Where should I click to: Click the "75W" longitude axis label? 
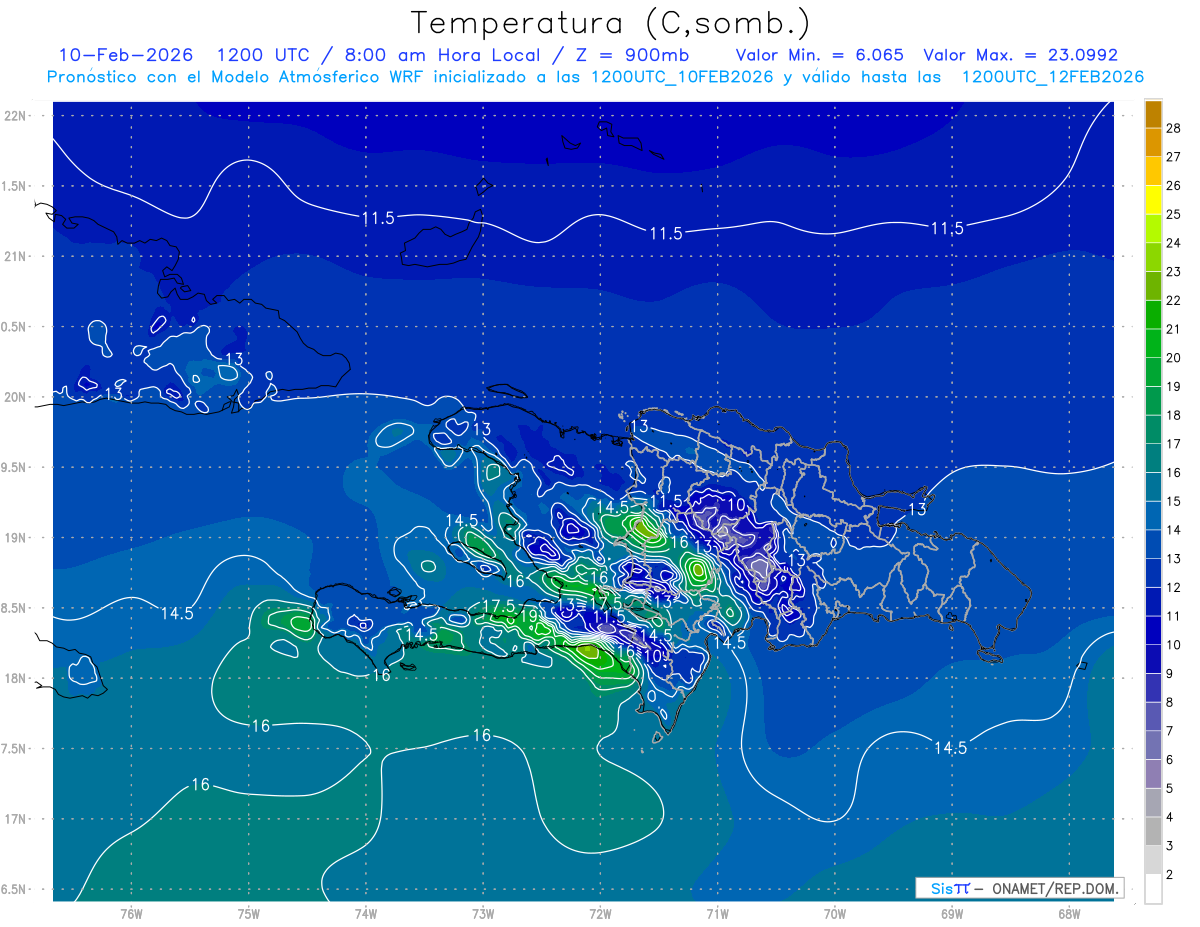[x=248, y=913]
